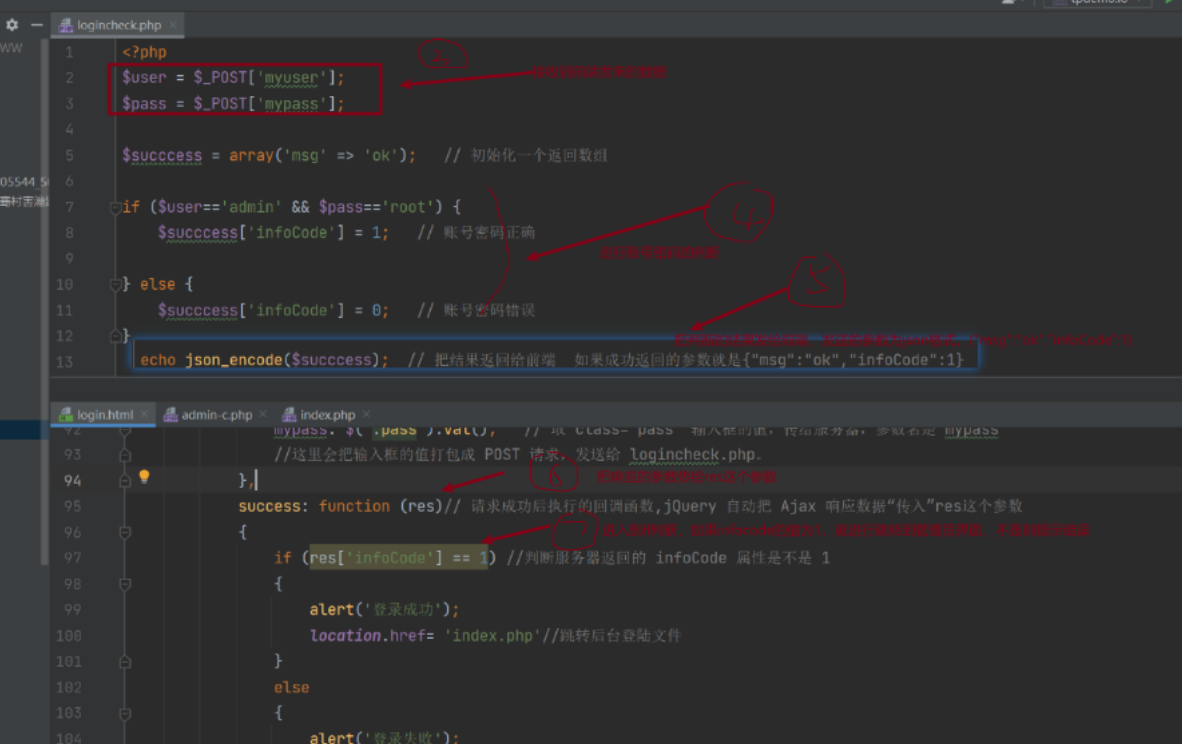
Task: Close the admin-c.php tab
Action: click(x=263, y=415)
